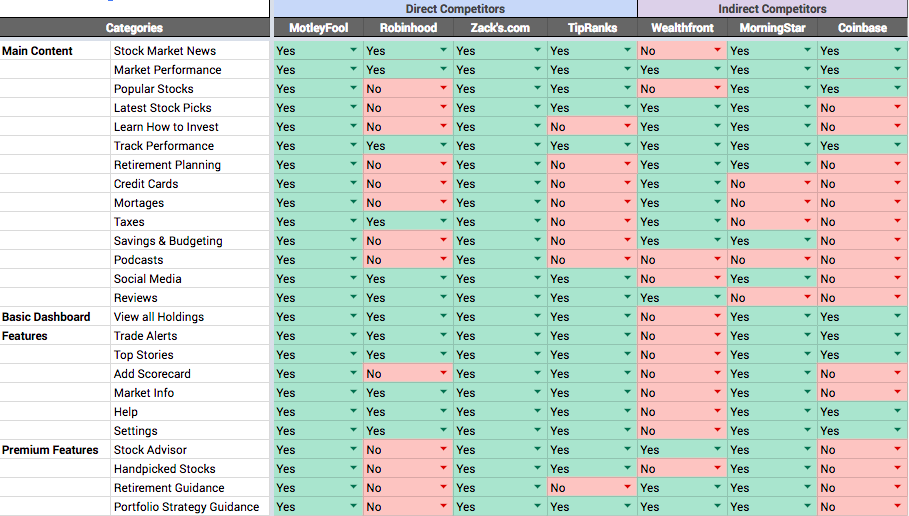The height and width of the screenshot is (516, 909).
Task: Click the View all Holdings label
Action: 159,317
